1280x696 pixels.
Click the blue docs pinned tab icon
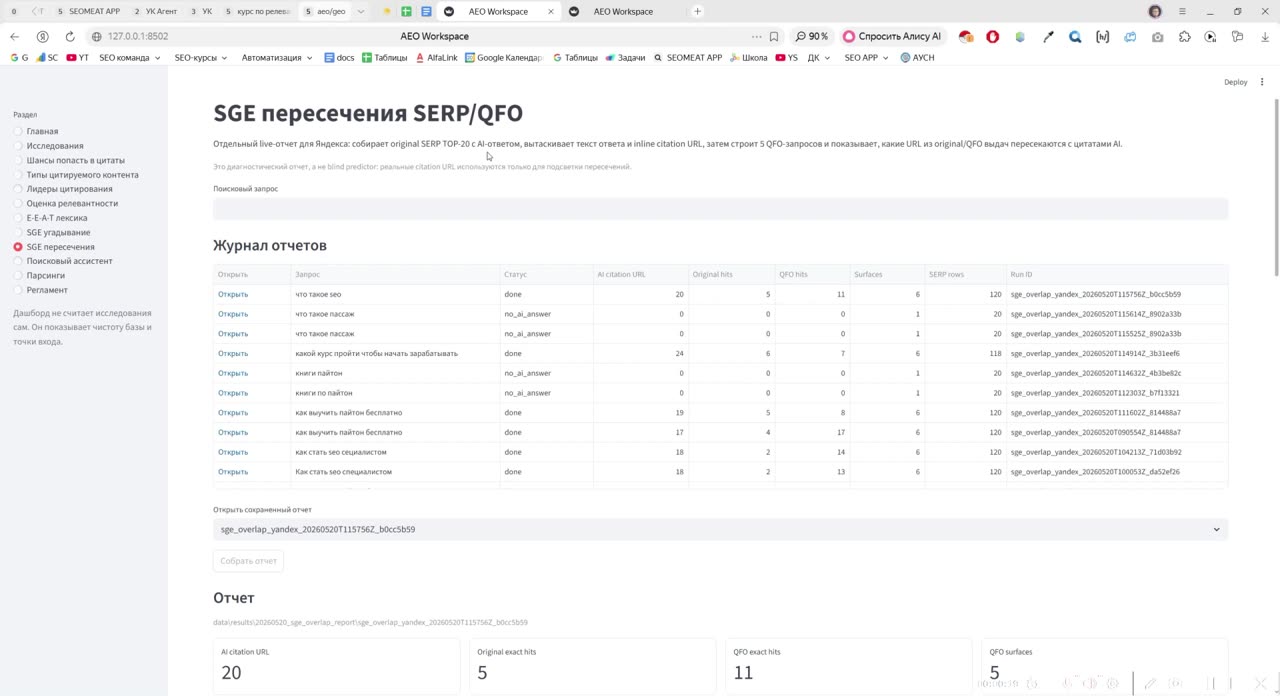426,11
